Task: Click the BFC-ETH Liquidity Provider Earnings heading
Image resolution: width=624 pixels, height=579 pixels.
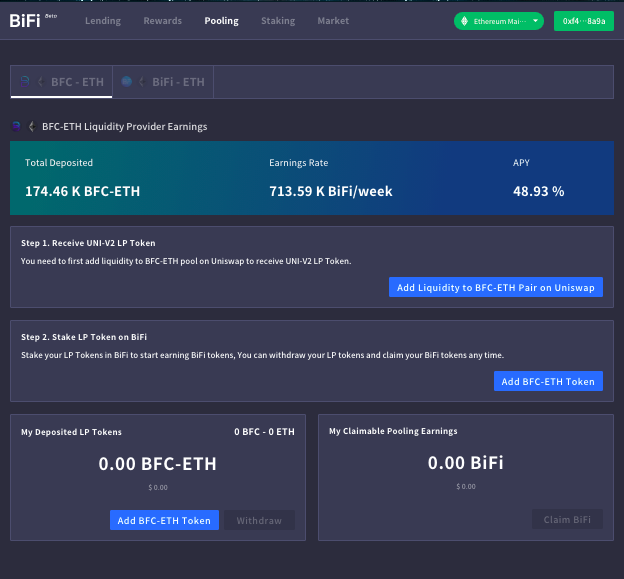Action: pos(125,127)
